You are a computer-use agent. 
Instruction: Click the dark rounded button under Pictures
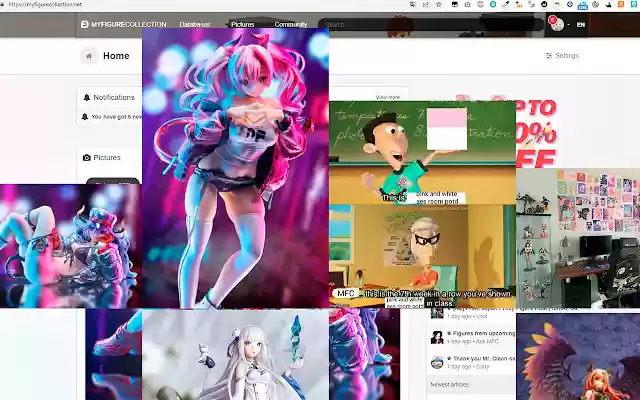[x=113, y=181]
